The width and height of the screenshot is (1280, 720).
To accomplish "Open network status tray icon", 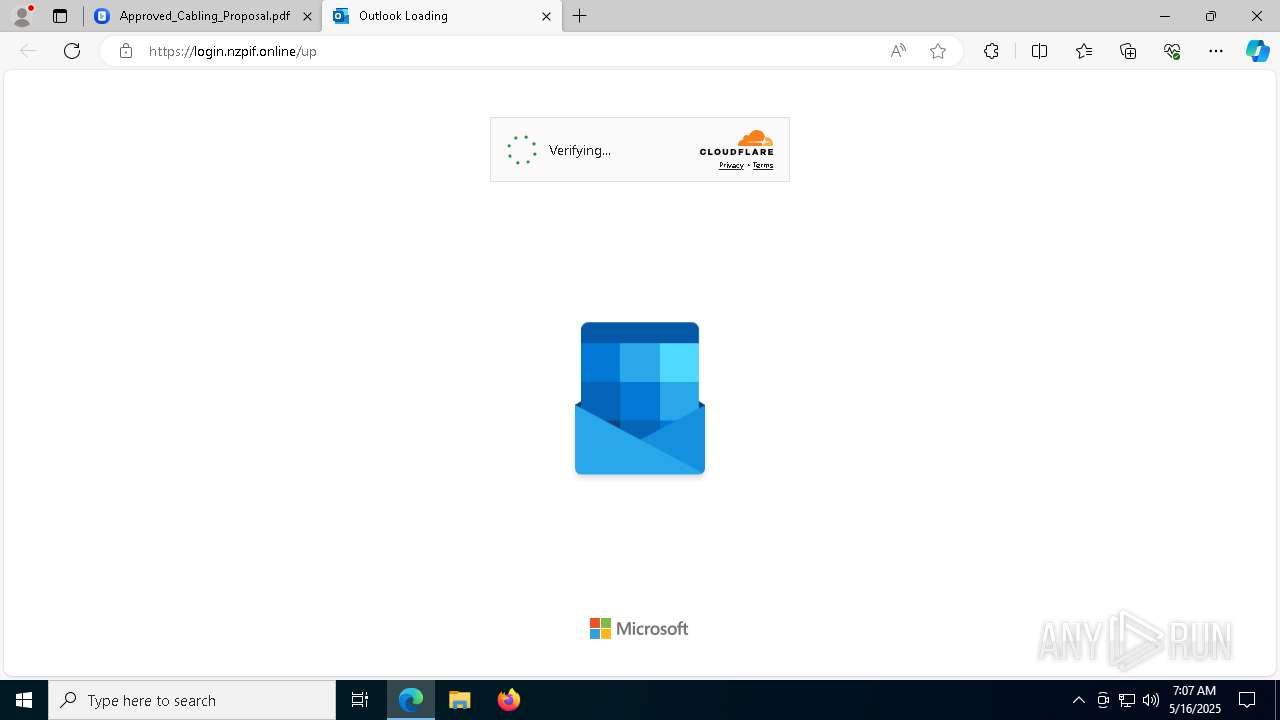I will (1127, 700).
